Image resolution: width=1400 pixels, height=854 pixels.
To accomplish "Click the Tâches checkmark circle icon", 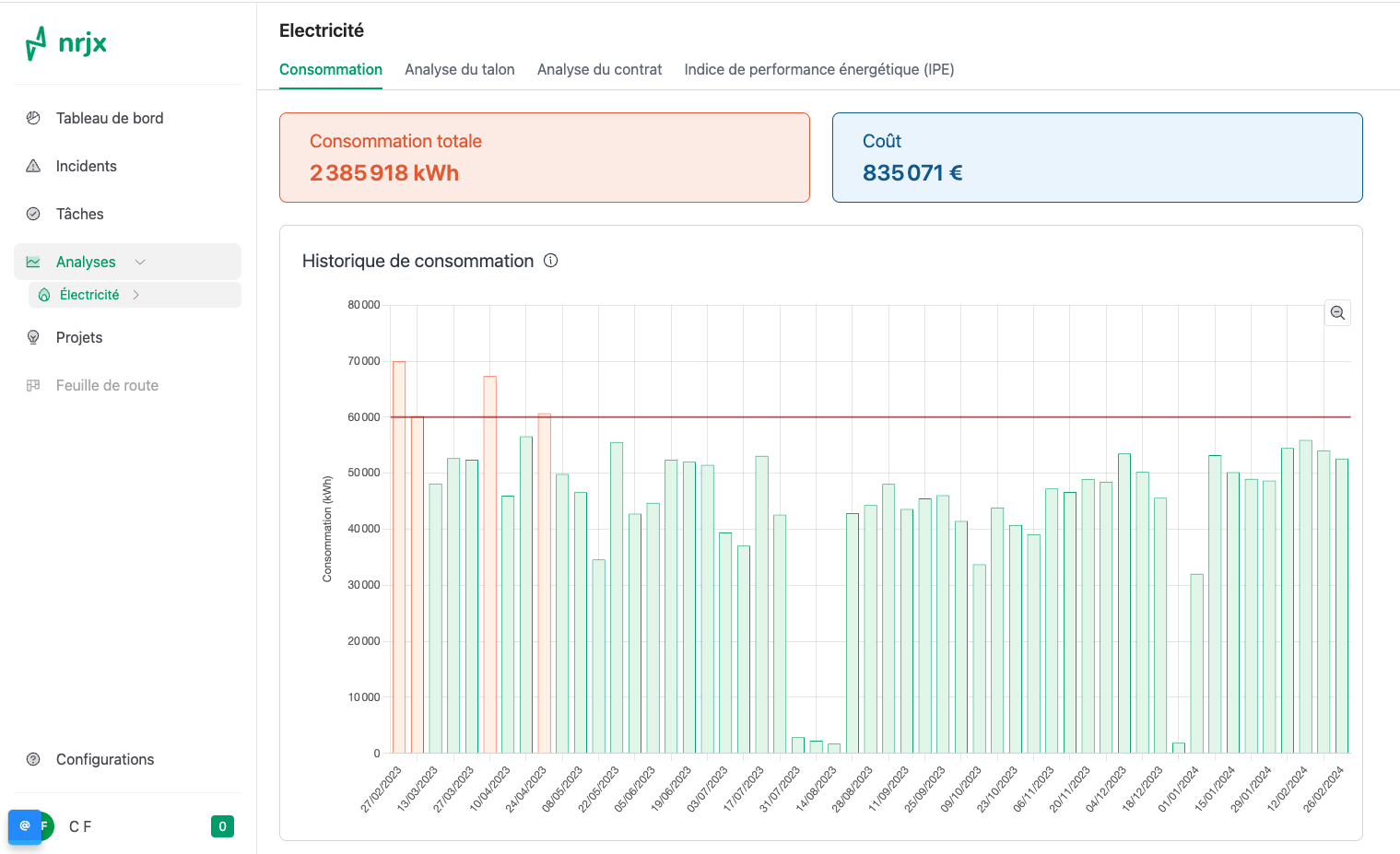I will 33,214.
